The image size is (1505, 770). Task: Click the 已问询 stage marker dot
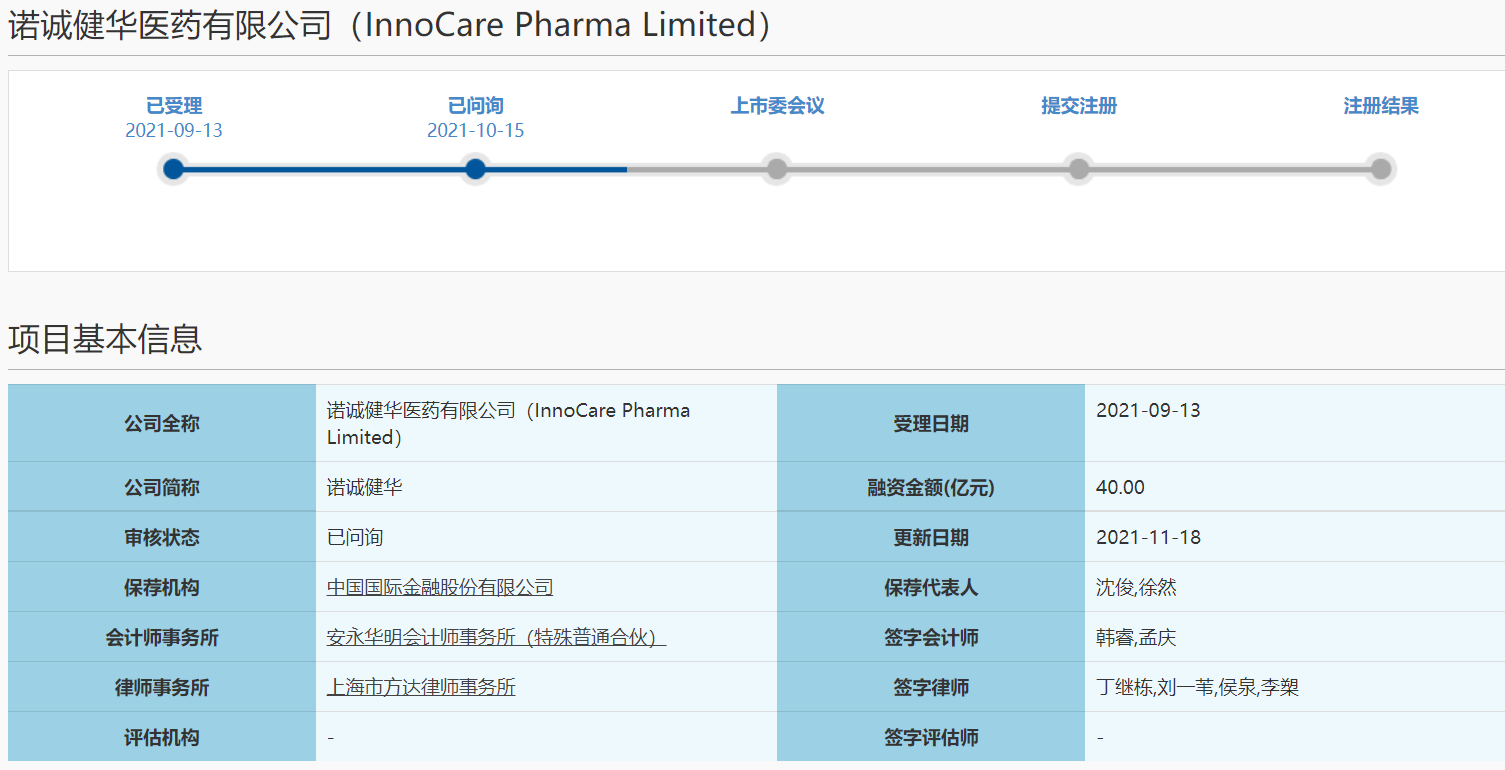(476, 169)
